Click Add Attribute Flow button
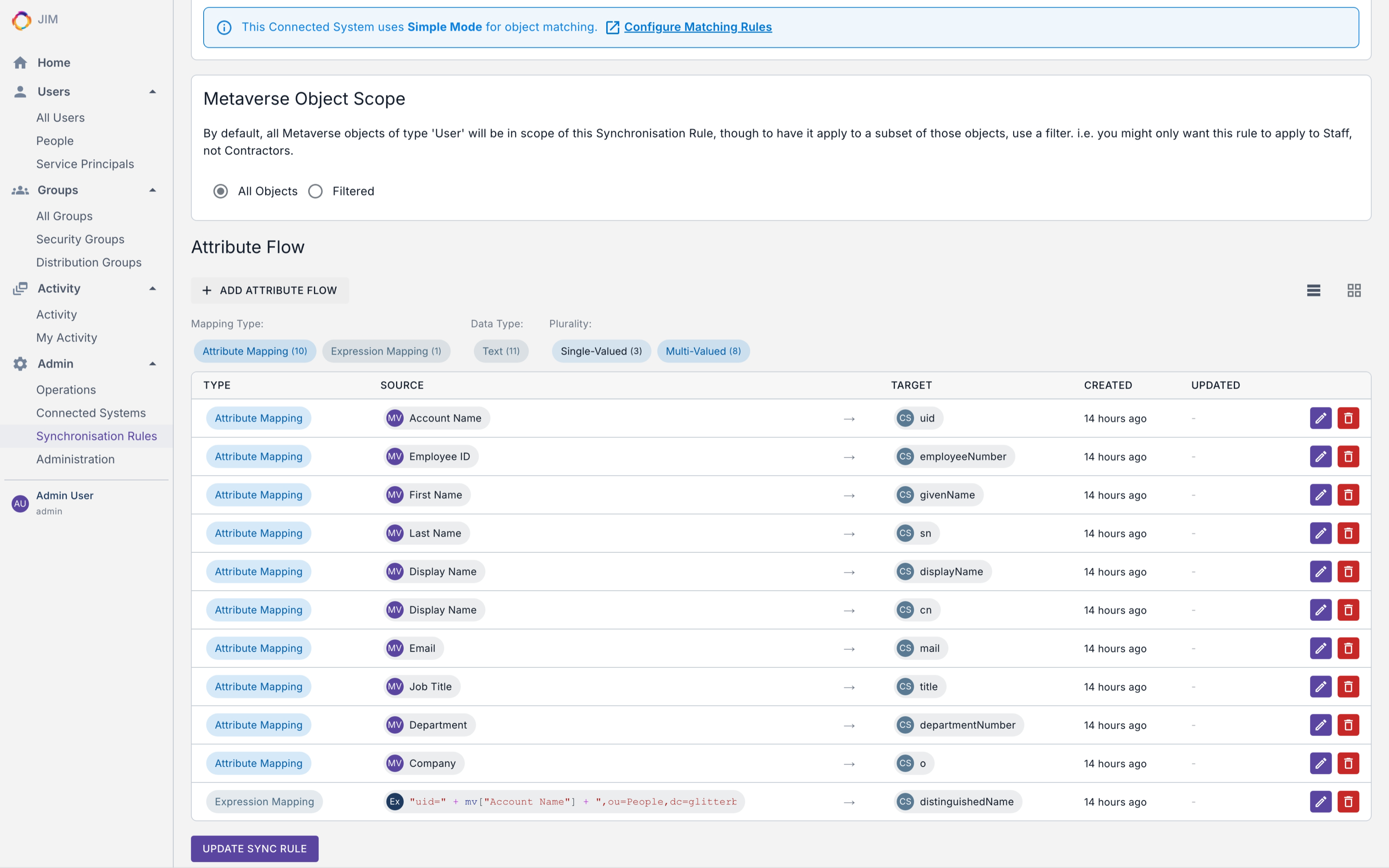1389x868 pixels. point(270,290)
